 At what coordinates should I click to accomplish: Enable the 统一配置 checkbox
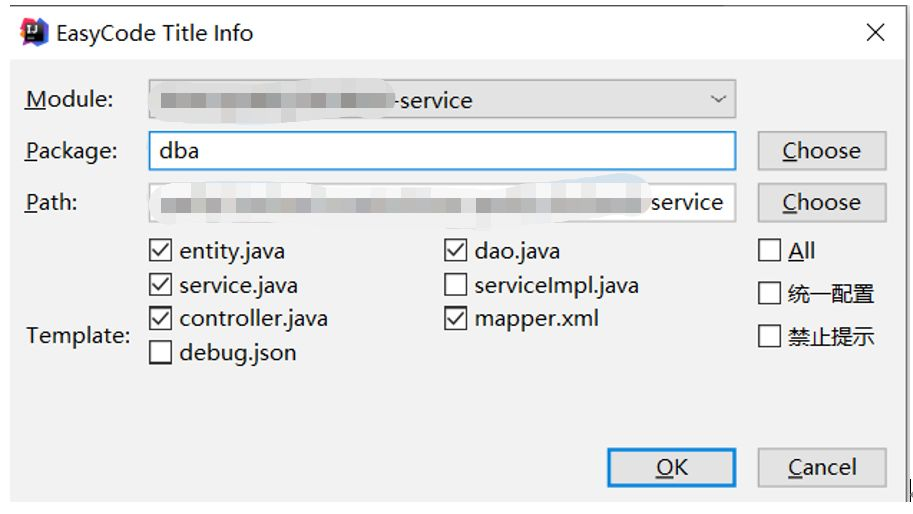click(x=769, y=293)
